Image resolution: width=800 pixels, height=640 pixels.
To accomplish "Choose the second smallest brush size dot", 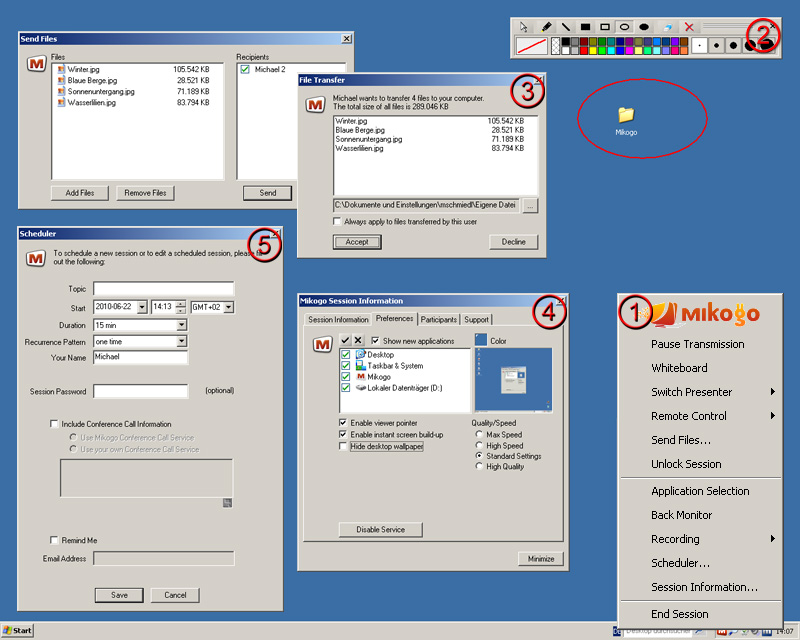I will 716,45.
